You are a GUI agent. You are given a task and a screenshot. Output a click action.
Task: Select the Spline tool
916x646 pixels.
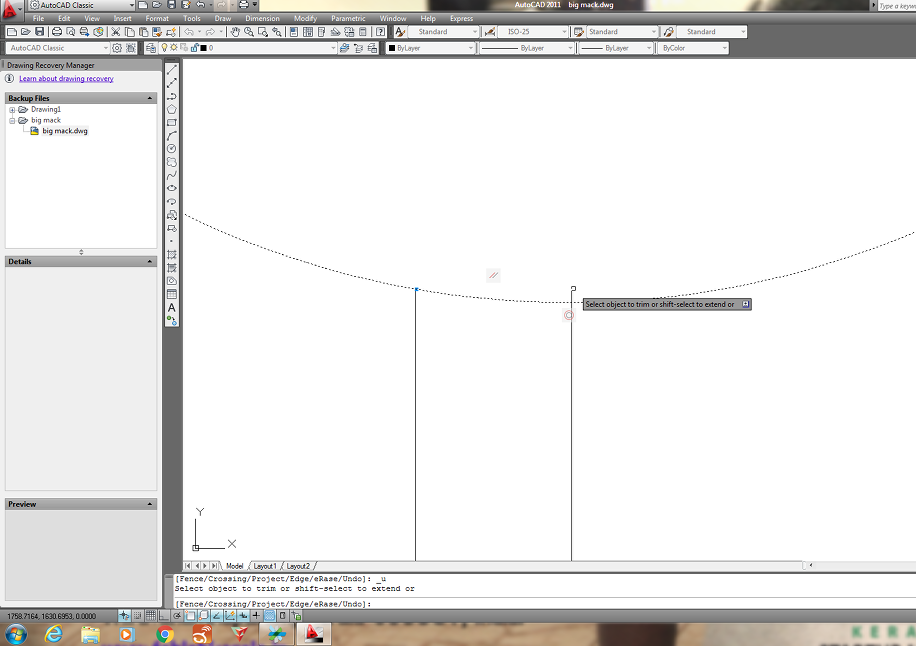(172, 175)
